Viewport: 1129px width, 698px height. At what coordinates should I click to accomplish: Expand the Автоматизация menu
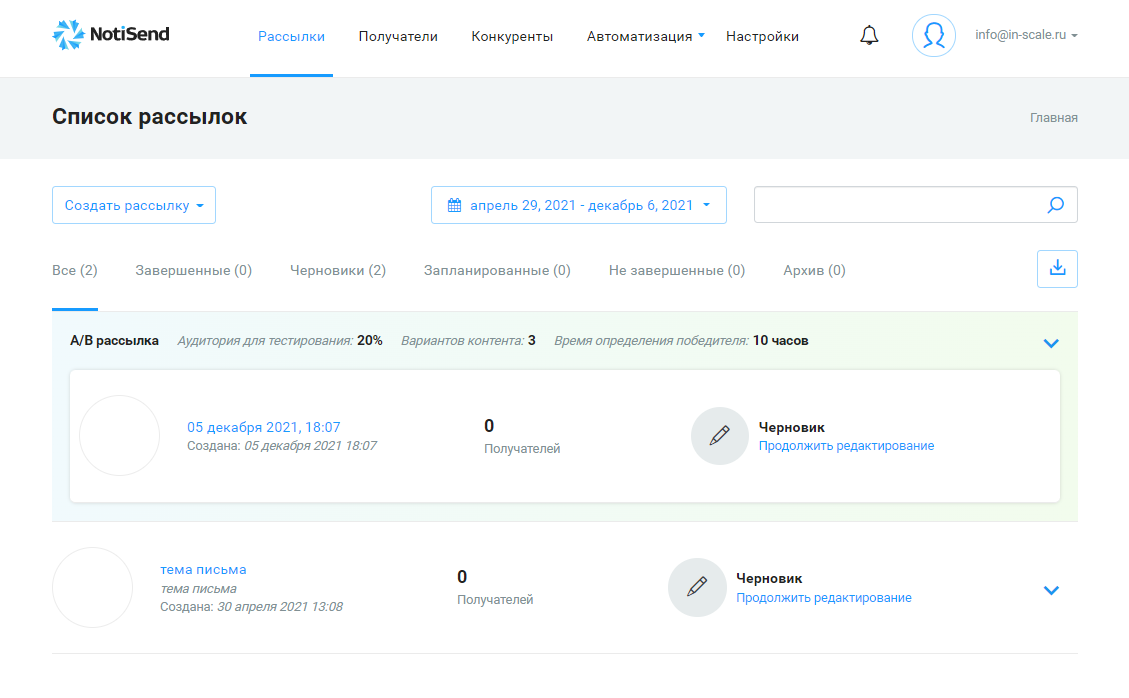(x=645, y=36)
